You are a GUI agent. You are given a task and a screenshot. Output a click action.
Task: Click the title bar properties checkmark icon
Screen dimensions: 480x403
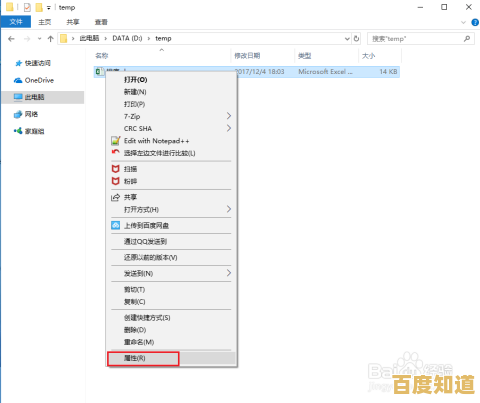pyautogui.click(x=27, y=7)
